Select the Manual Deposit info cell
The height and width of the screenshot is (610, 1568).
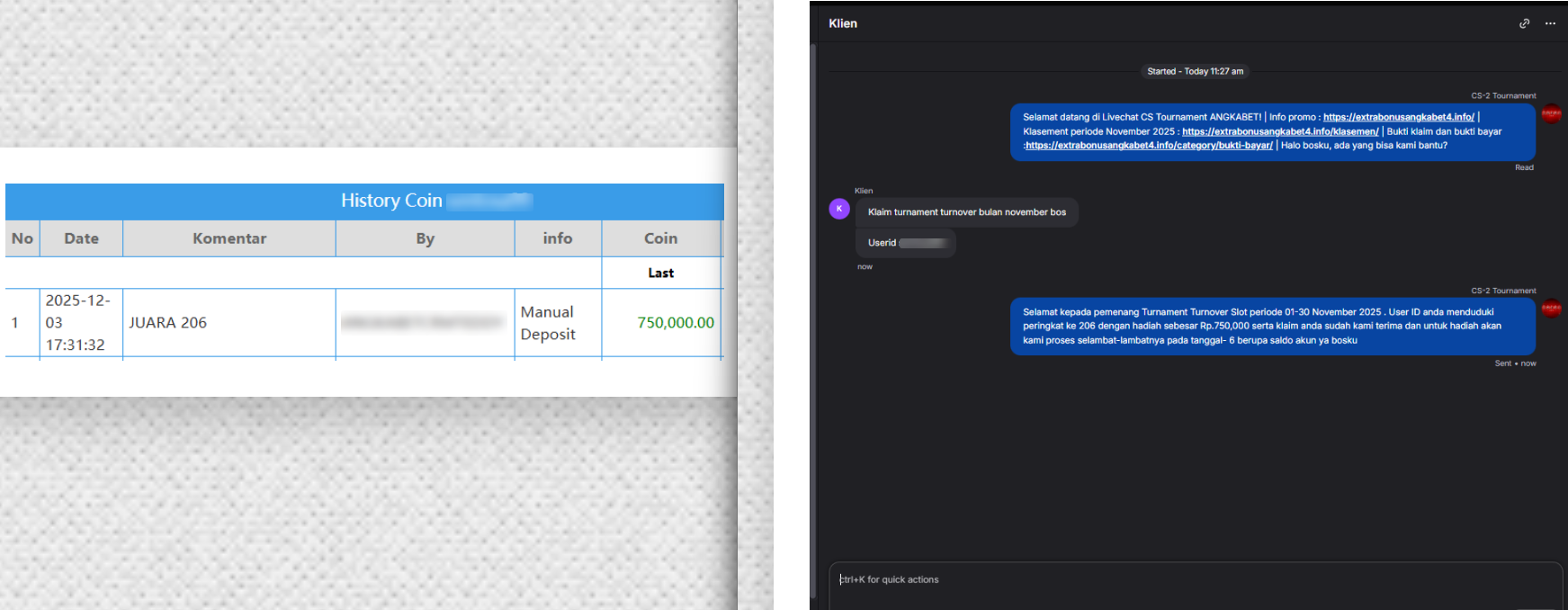coord(548,322)
